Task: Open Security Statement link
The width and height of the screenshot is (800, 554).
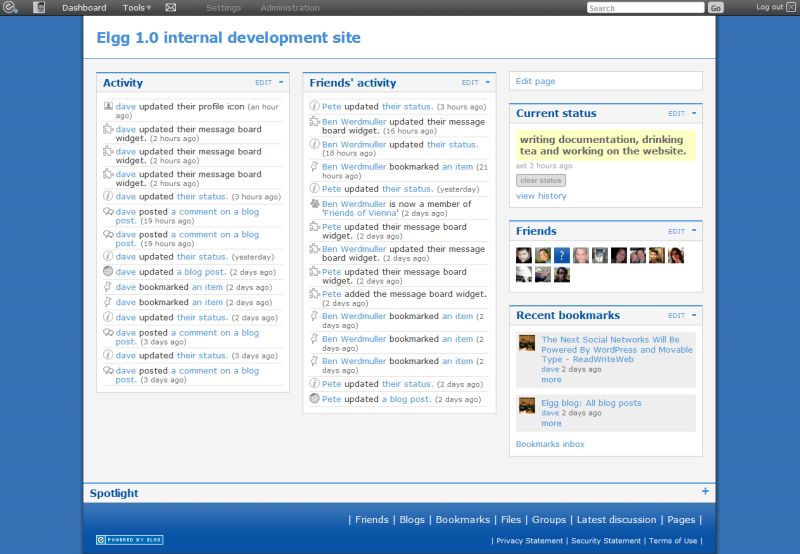Action: tap(606, 541)
